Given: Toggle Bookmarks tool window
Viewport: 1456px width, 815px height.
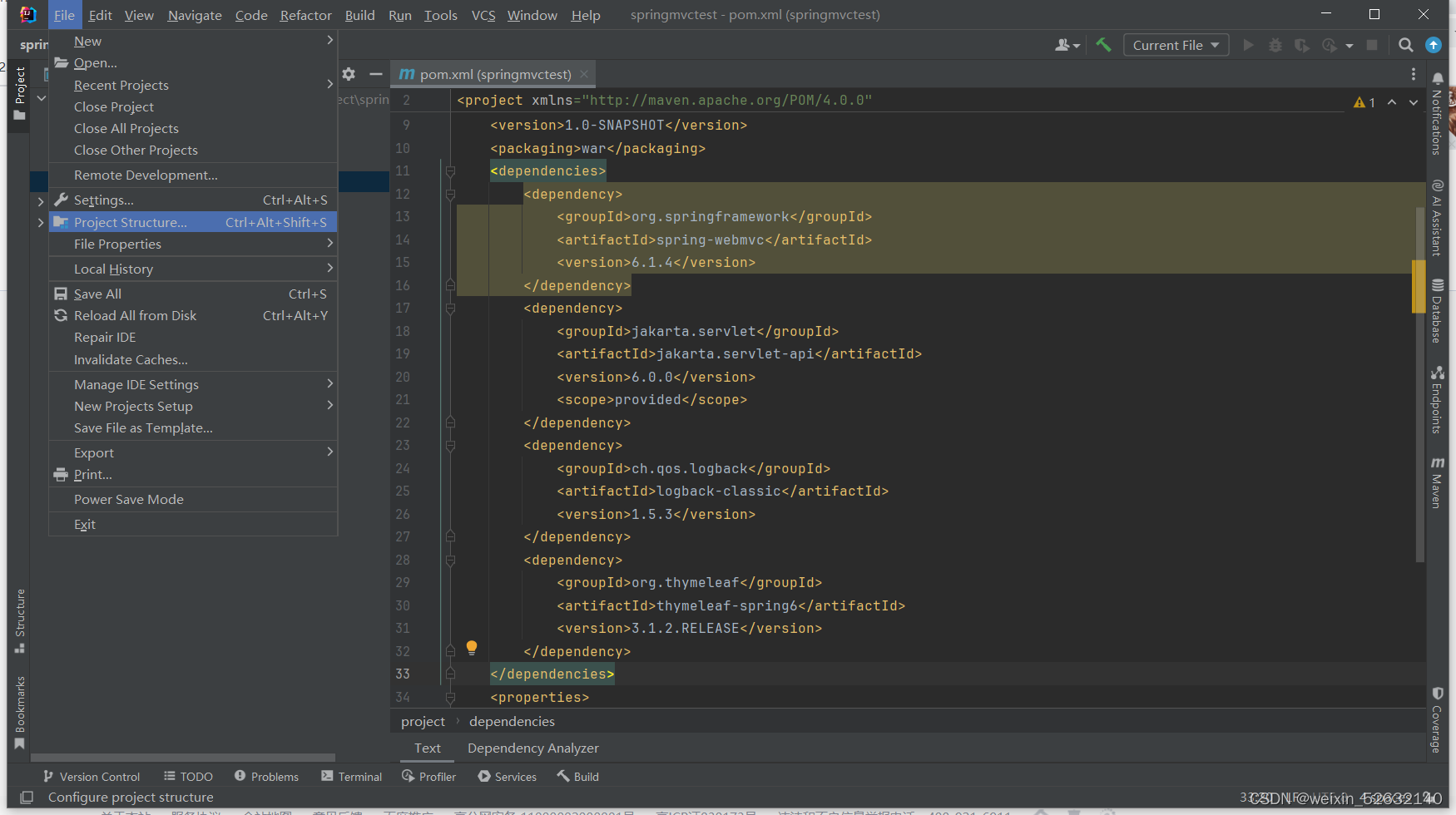Looking at the screenshot, I should (x=20, y=713).
